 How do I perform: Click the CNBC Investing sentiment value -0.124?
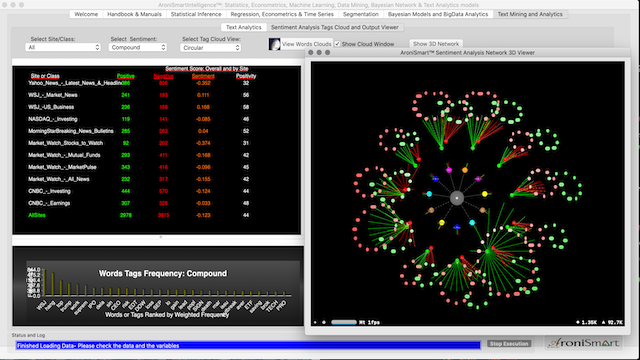coord(203,191)
